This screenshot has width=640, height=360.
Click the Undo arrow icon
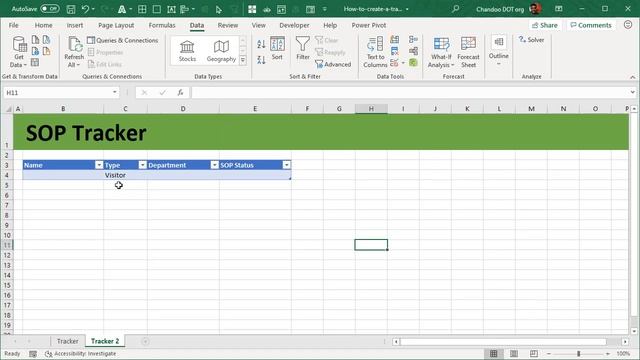click(x=85, y=9)
